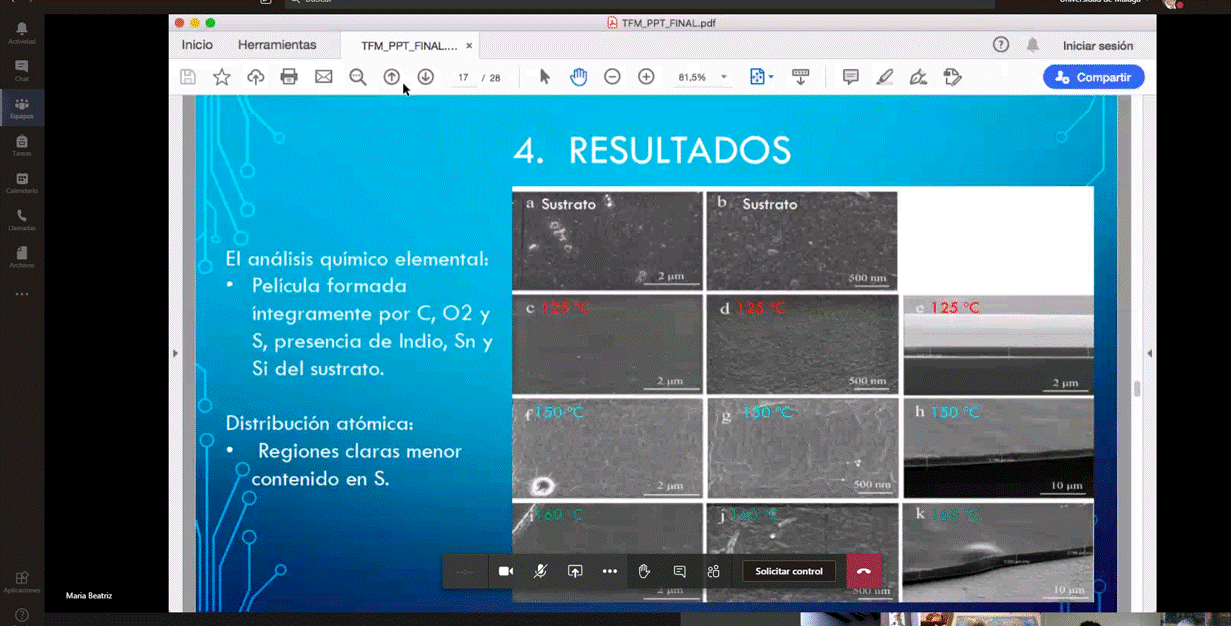
Task: Unmute the microphone in the meeting bar
Action: point(540,571)
